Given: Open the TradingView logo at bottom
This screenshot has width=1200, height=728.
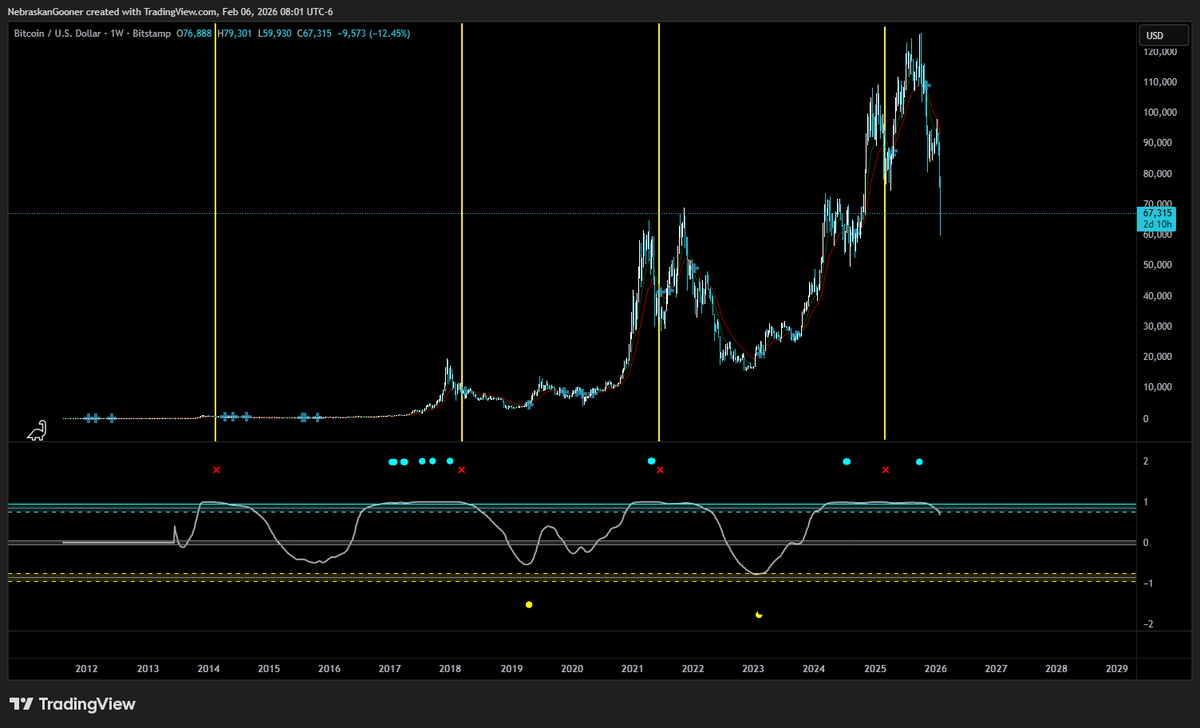Looking at the screenshot, I should tap(72, 704).
